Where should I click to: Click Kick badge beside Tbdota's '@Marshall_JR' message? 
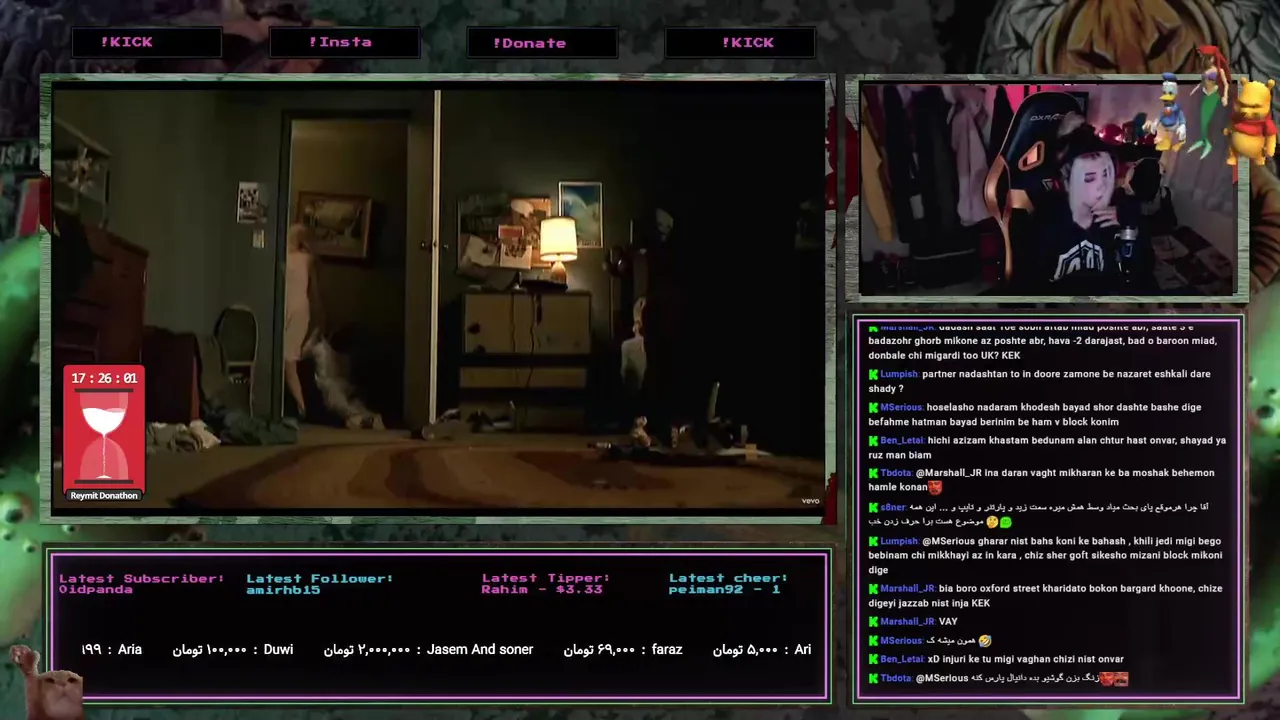pyautogui.click(x=874, y=474)
